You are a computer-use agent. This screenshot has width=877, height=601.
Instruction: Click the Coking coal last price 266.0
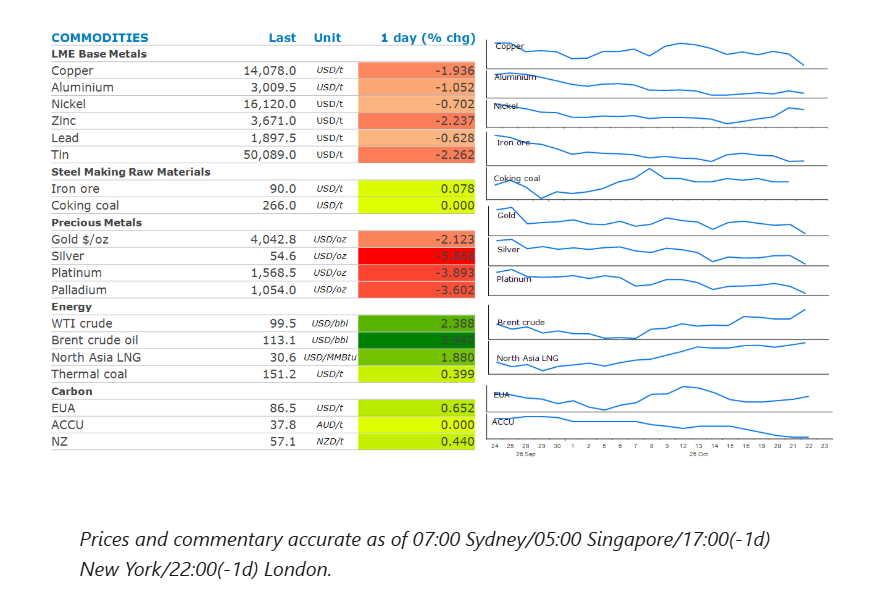coord(279,205)
